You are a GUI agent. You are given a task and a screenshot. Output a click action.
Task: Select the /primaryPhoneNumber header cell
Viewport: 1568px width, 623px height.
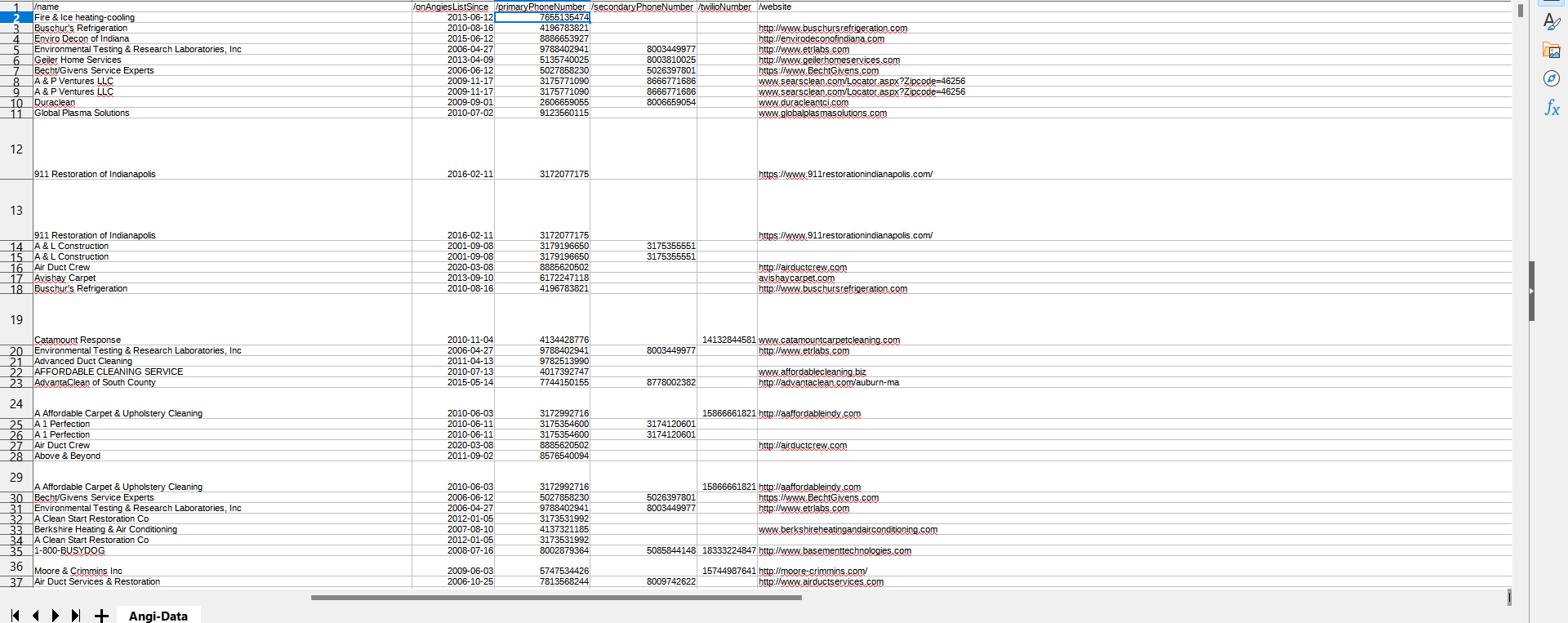(x=541, y=7)
